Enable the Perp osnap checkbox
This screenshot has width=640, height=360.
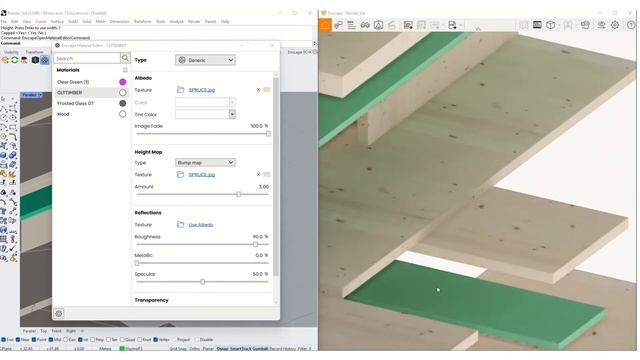click(x=93, y=340)
